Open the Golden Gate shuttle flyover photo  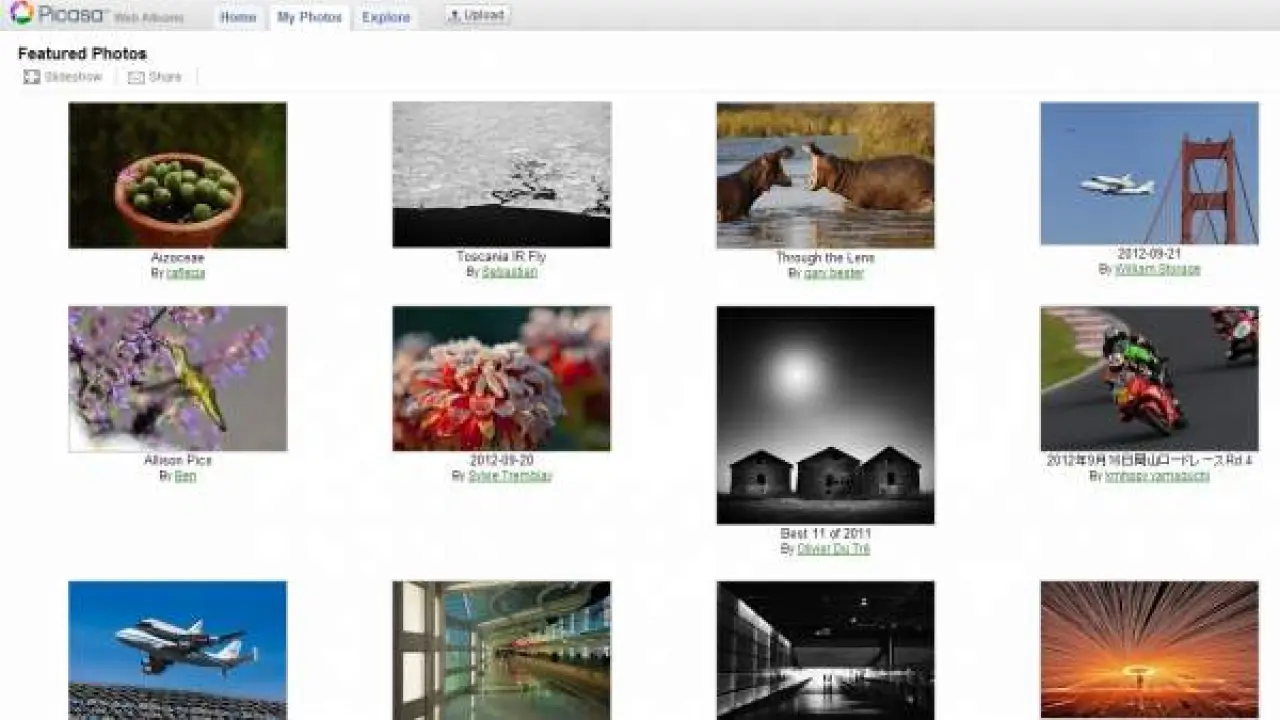[x=1149, y=173]
